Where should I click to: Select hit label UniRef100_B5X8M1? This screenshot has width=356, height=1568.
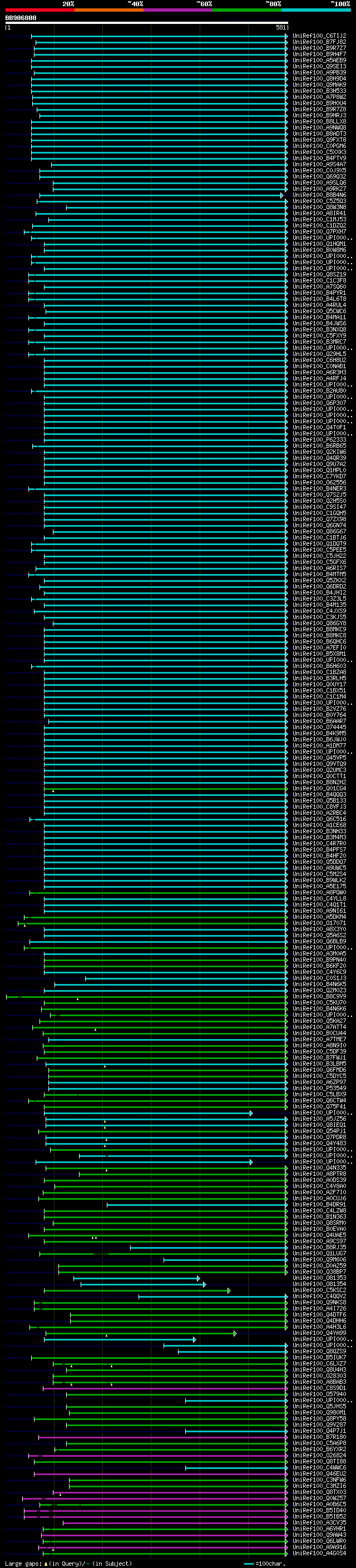pos(319,654)
